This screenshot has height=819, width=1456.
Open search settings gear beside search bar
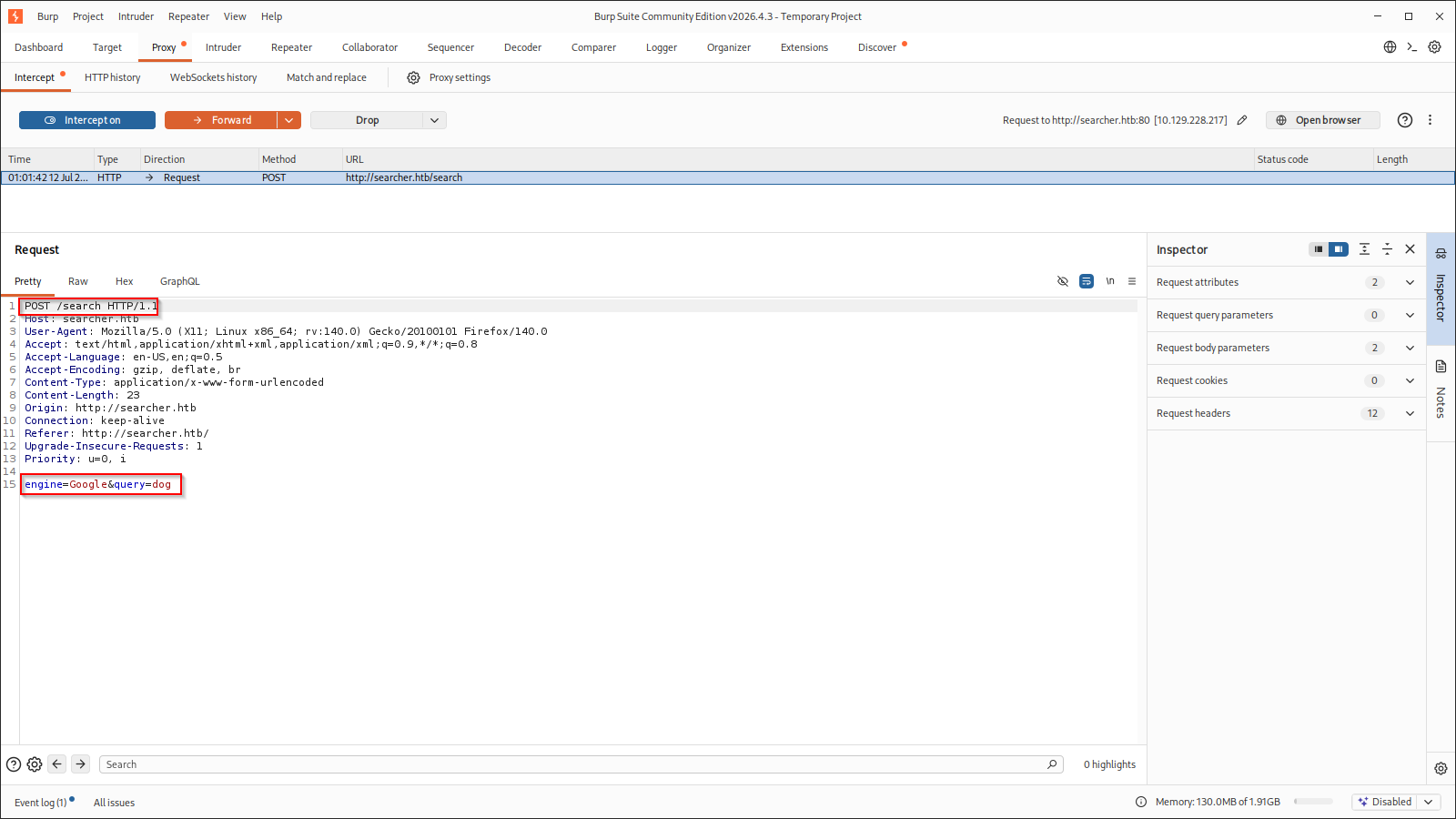pyautogui.click(x=35, y=764)
